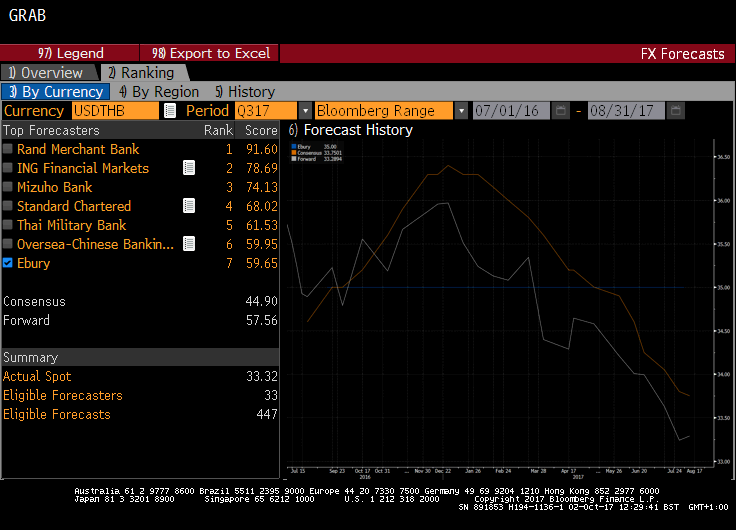Open the Rand Merchant Bank forecaster link
Screen dimensions: 736x530
[x=78, y=149]
